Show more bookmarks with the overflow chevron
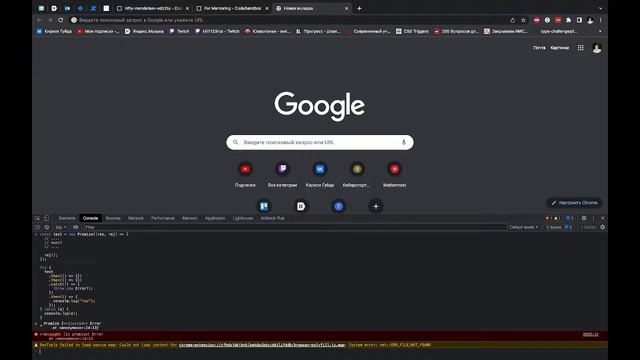This screenshot has width=640, height=360. [x=600, y=31]
